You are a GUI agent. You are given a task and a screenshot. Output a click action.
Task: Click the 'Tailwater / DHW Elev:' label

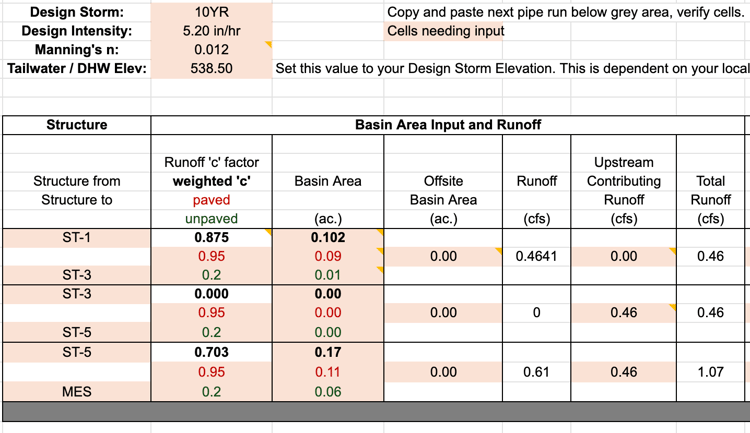(77, 68)
